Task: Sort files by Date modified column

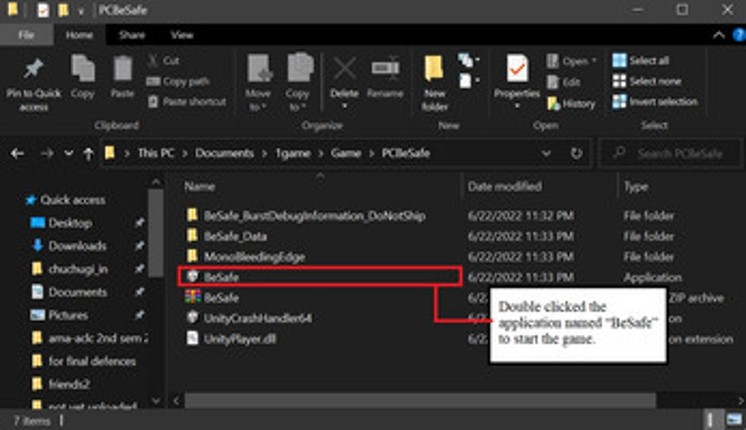Action: (x=503, y=187)
